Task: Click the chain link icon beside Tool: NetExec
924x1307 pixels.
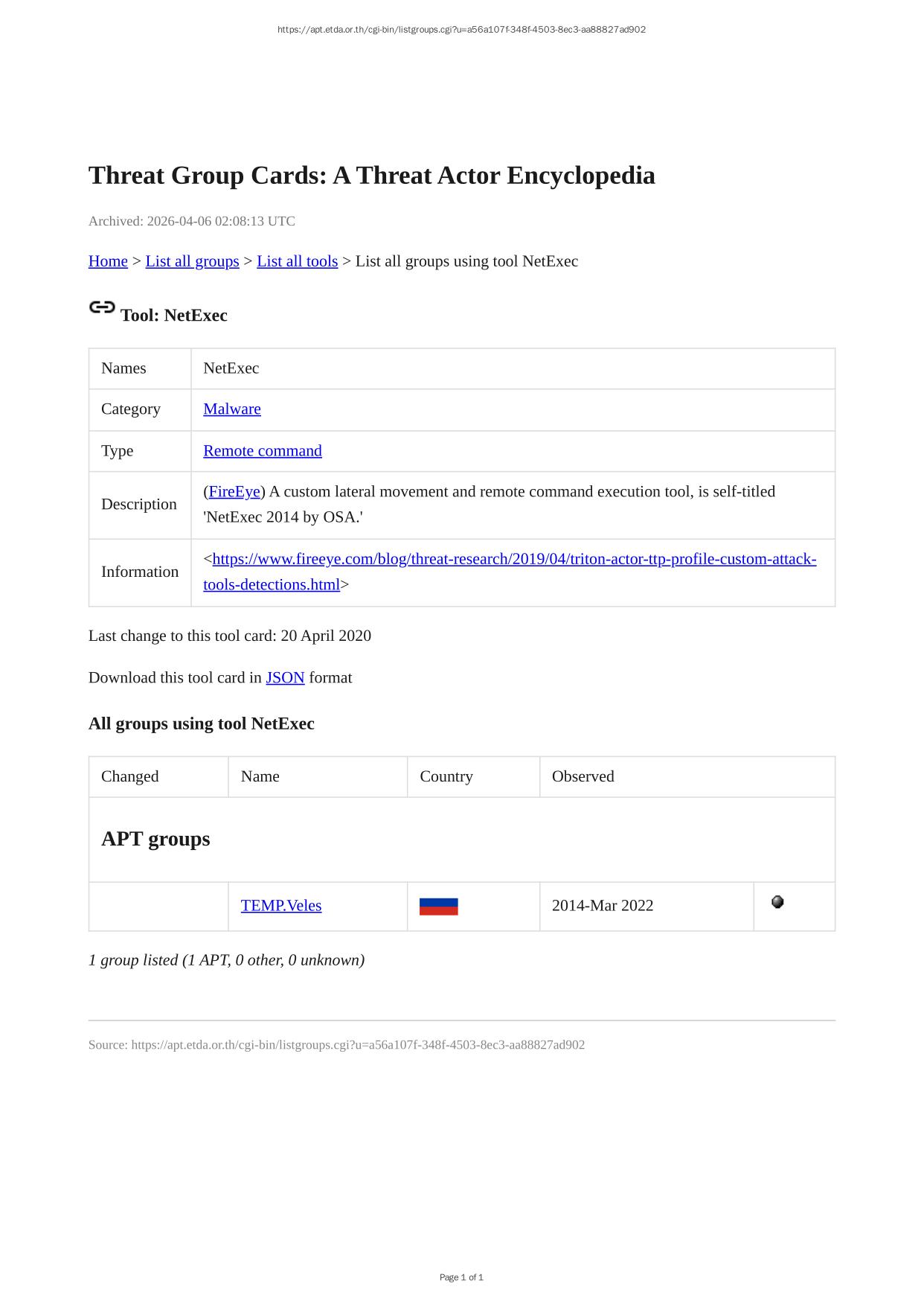Action: (x=102, y=307)
